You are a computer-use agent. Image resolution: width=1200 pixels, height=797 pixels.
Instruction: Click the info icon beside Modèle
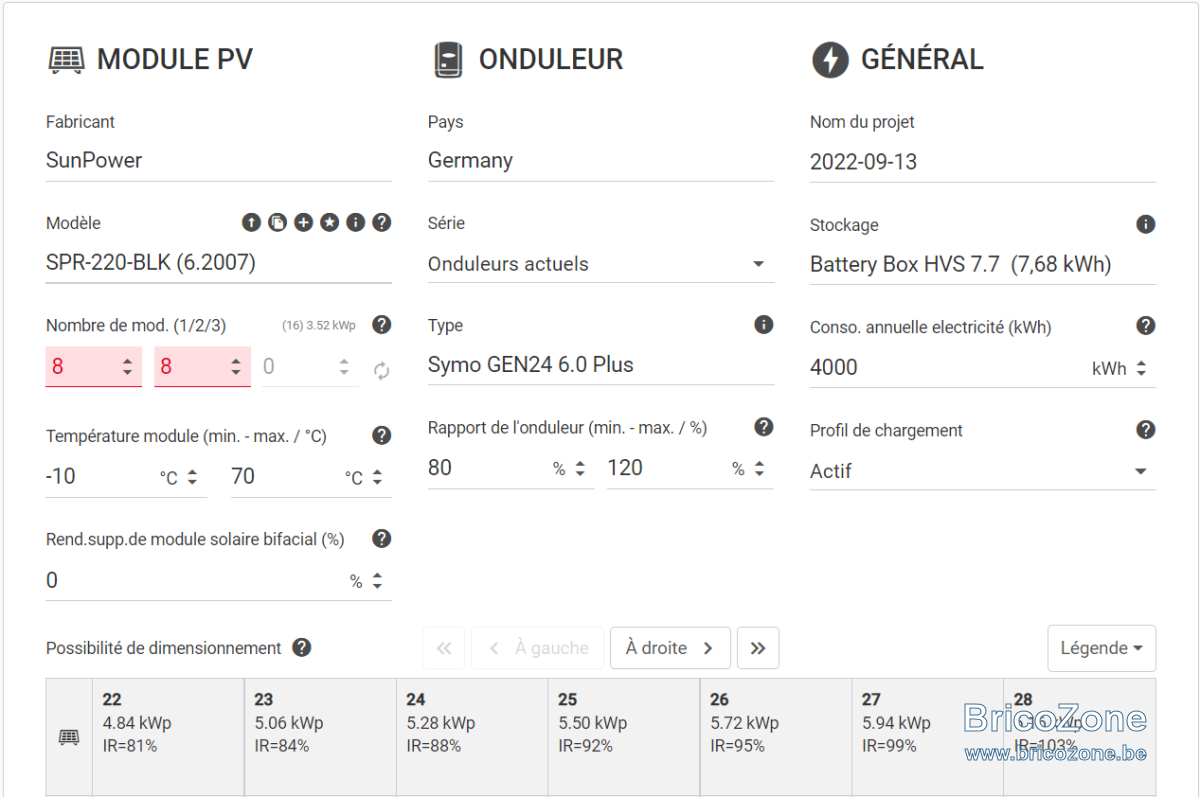pyautogui.click(x=355, y=223)
